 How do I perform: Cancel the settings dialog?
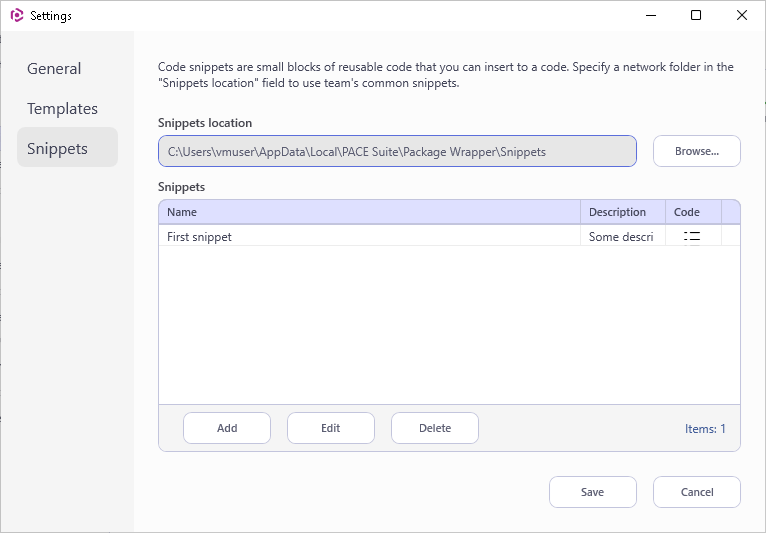pyautogui.click(x=697, y=492)
